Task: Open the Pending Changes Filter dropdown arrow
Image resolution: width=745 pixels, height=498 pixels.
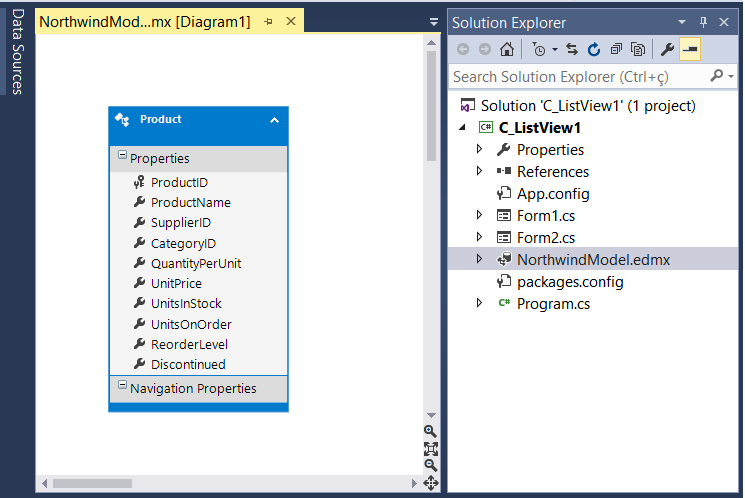Action: 555,49
